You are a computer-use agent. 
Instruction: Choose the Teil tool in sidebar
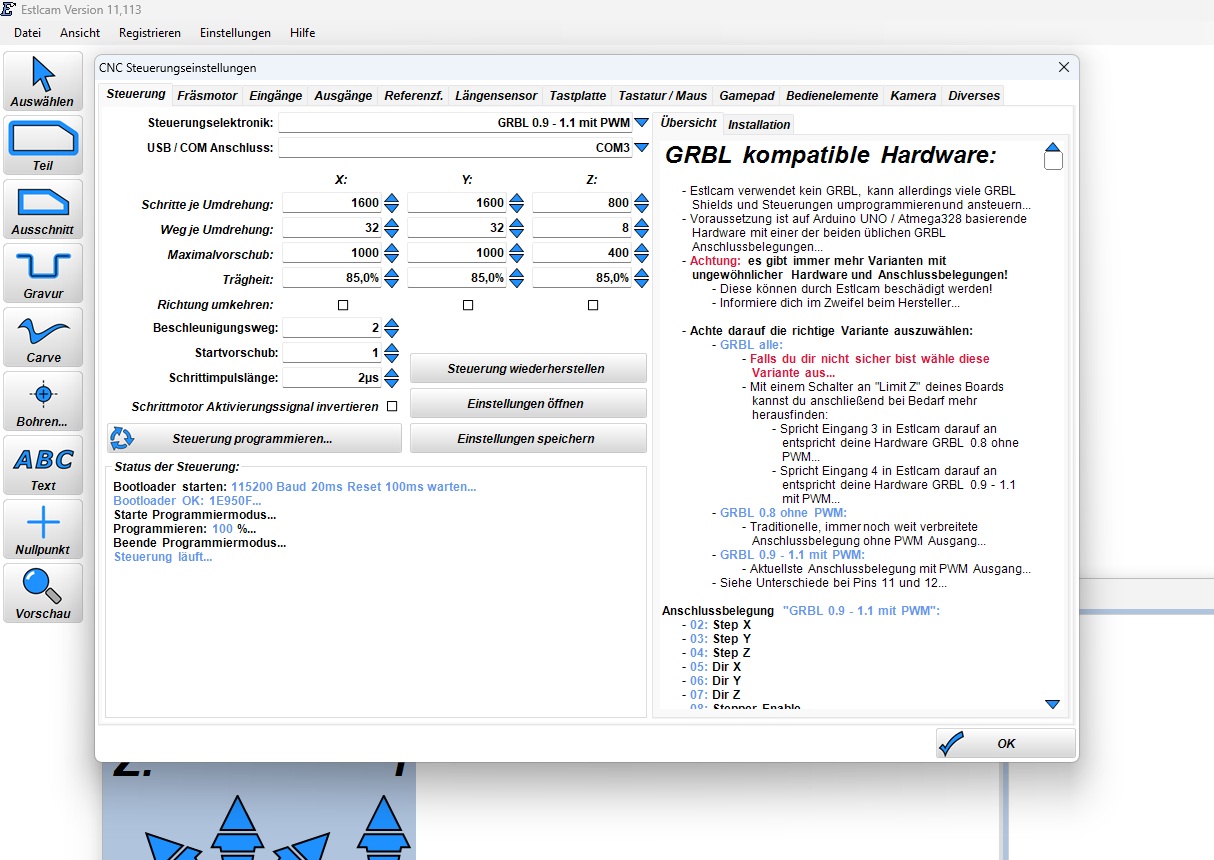tap(43, 145)
